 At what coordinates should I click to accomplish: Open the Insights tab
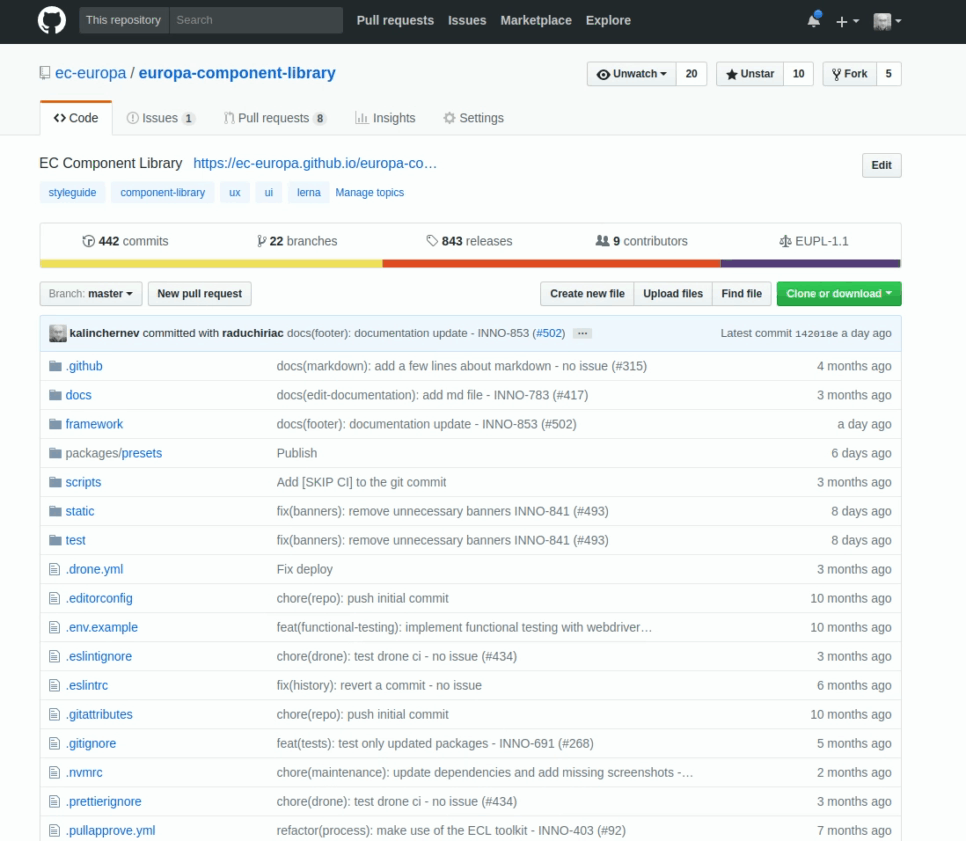(x=385, y=118)
